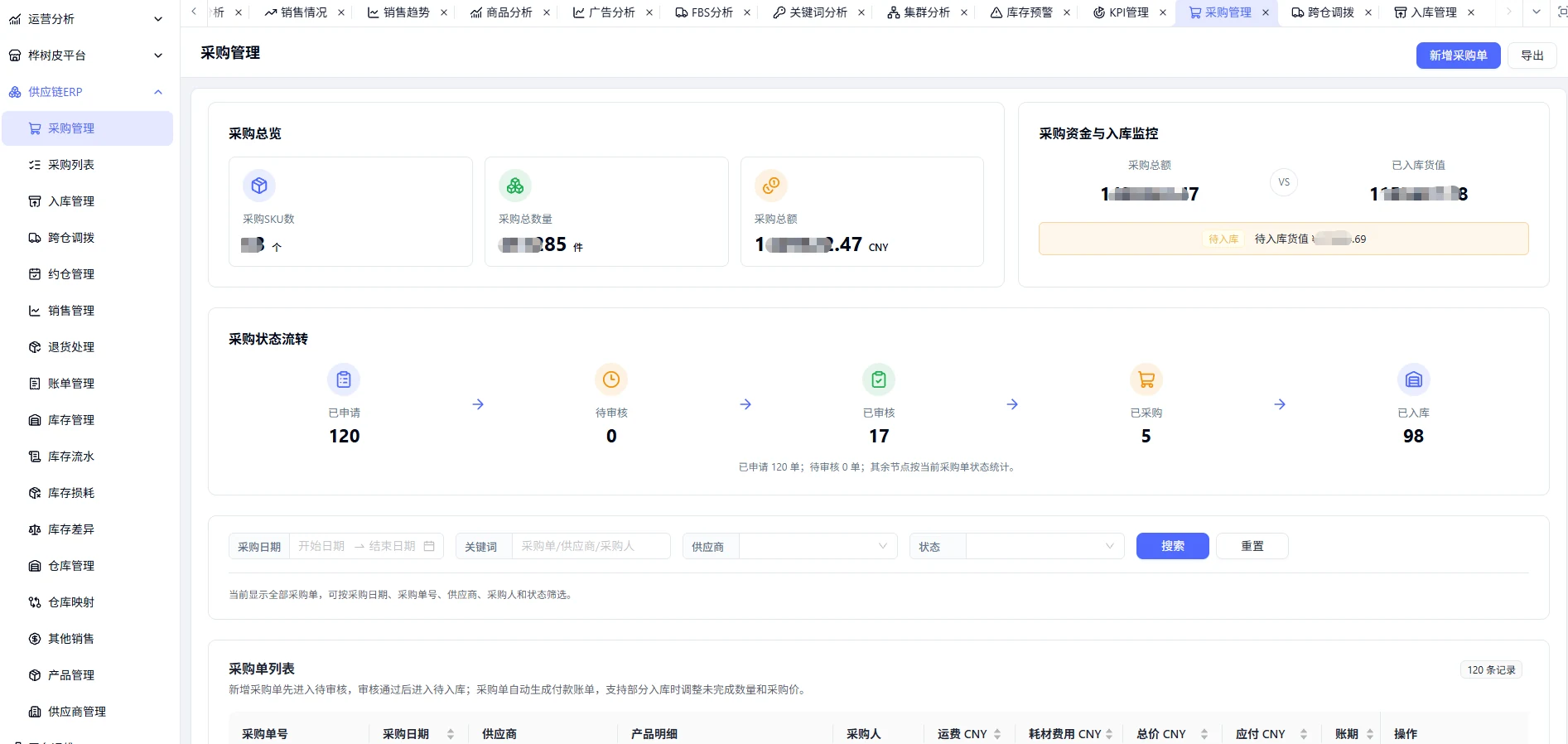This screenshot has width=1568, height=744.
Task: Click the chart icon beside 销售管理
Action: [x=35, y=311]
